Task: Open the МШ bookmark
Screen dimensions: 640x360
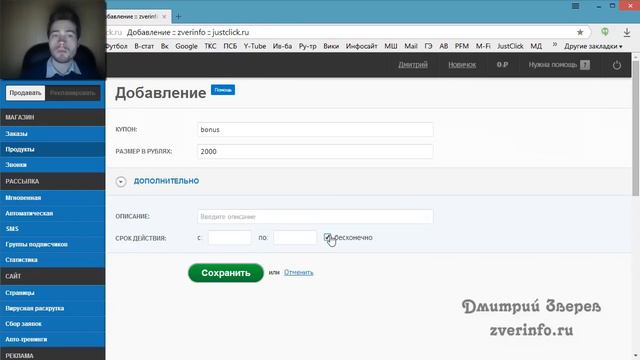Action: point(391,46)
